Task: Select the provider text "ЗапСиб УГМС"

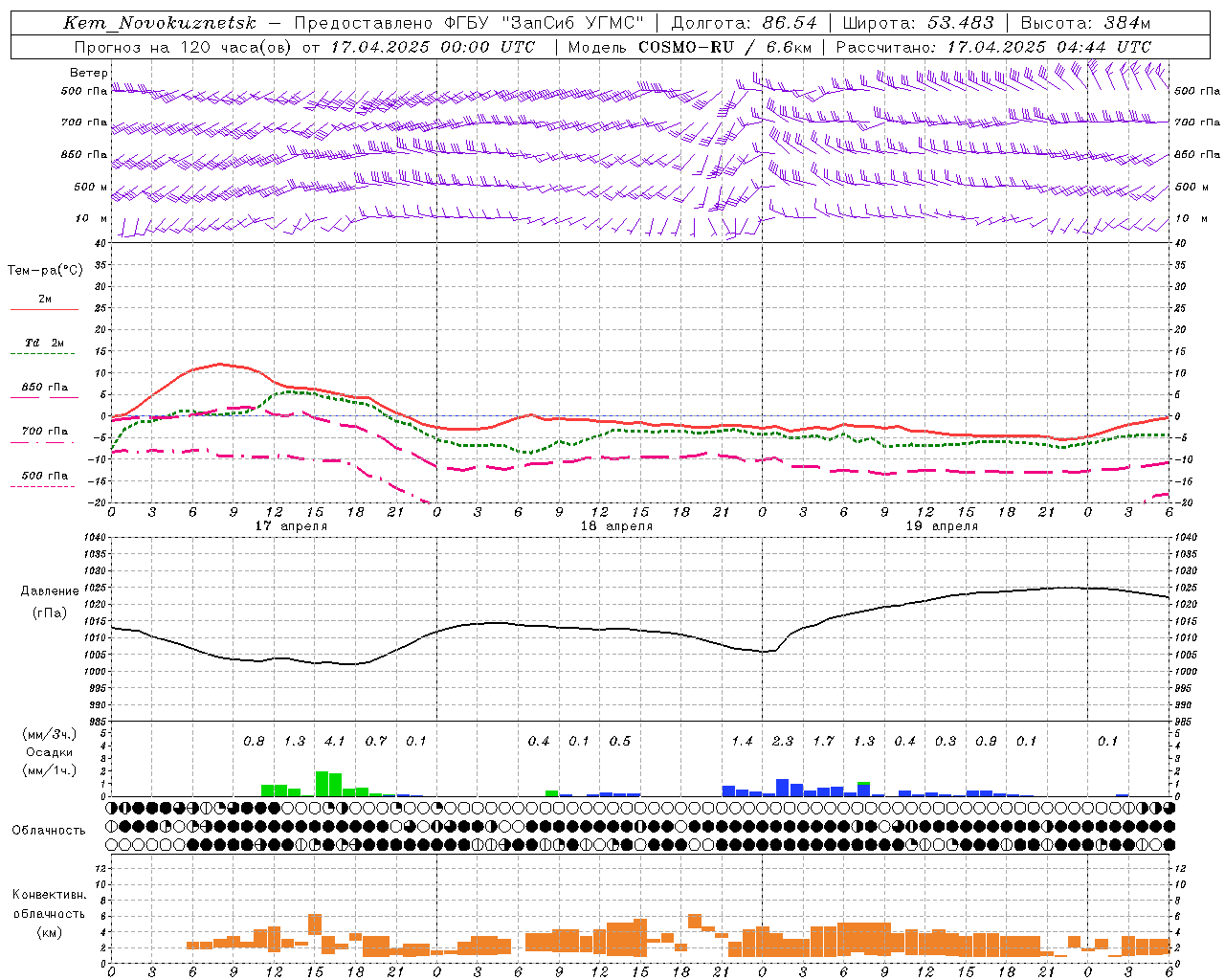Action: pyautogui.click(x=572, y=23)
